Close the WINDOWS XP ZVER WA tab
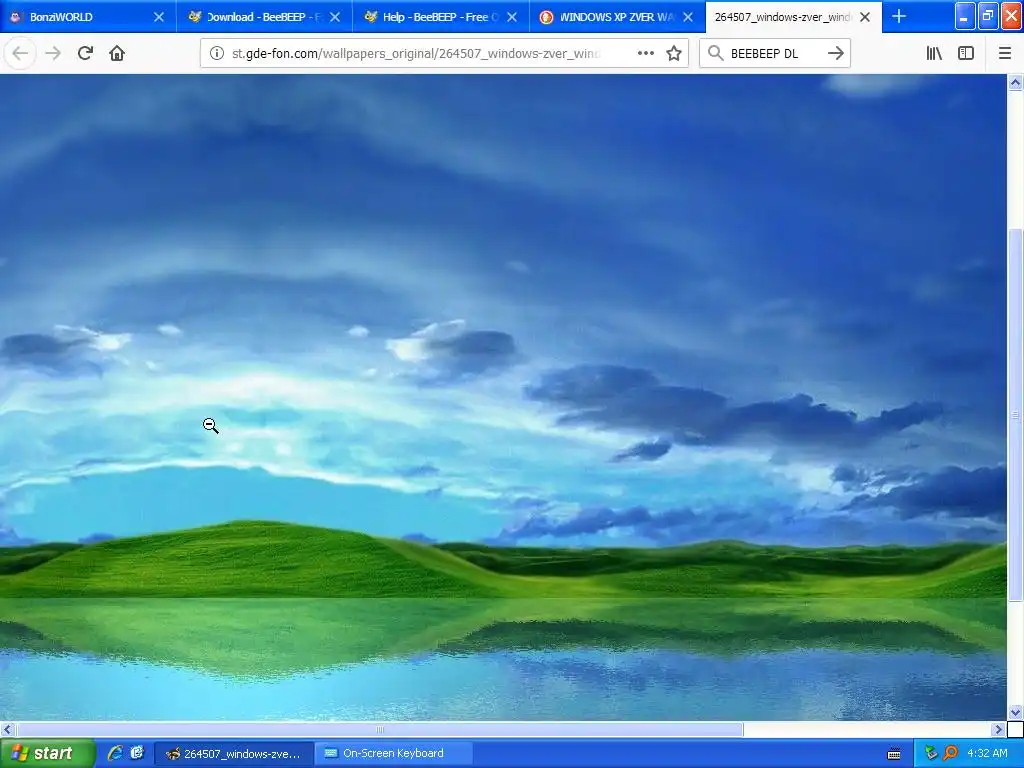 point(688,17)
